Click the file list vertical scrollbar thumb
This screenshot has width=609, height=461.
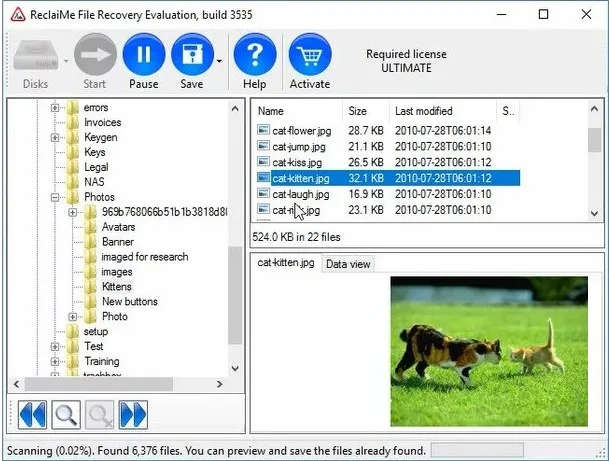[x=594, y=140]
